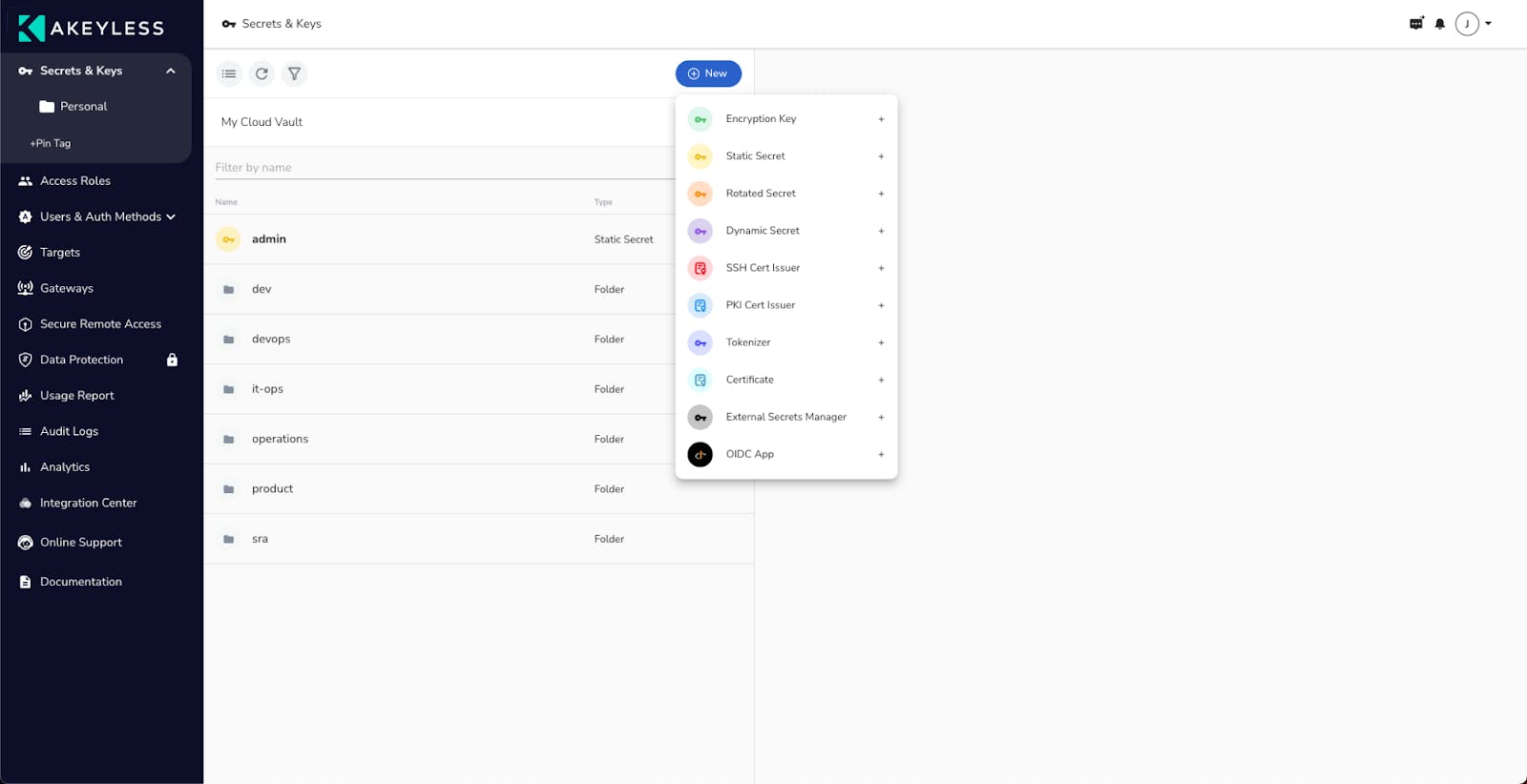
Task: Choose Dynamic Secret in the menu
Action: click(762, 231)
